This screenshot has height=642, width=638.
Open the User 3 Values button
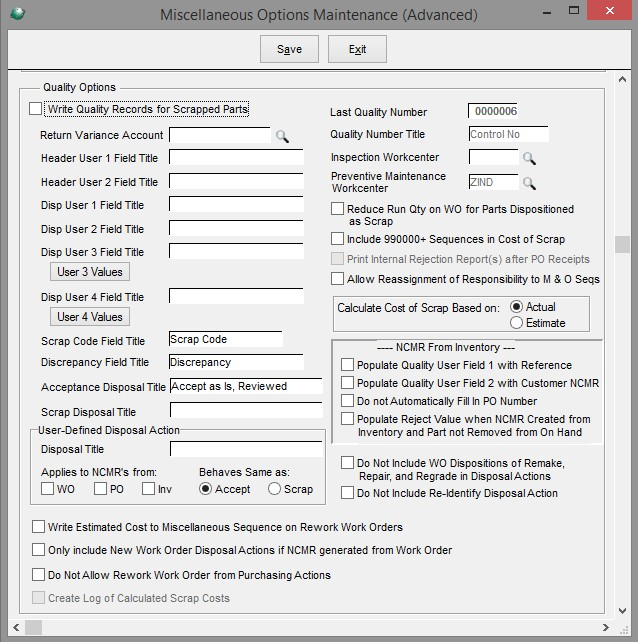tap(90, 272)
